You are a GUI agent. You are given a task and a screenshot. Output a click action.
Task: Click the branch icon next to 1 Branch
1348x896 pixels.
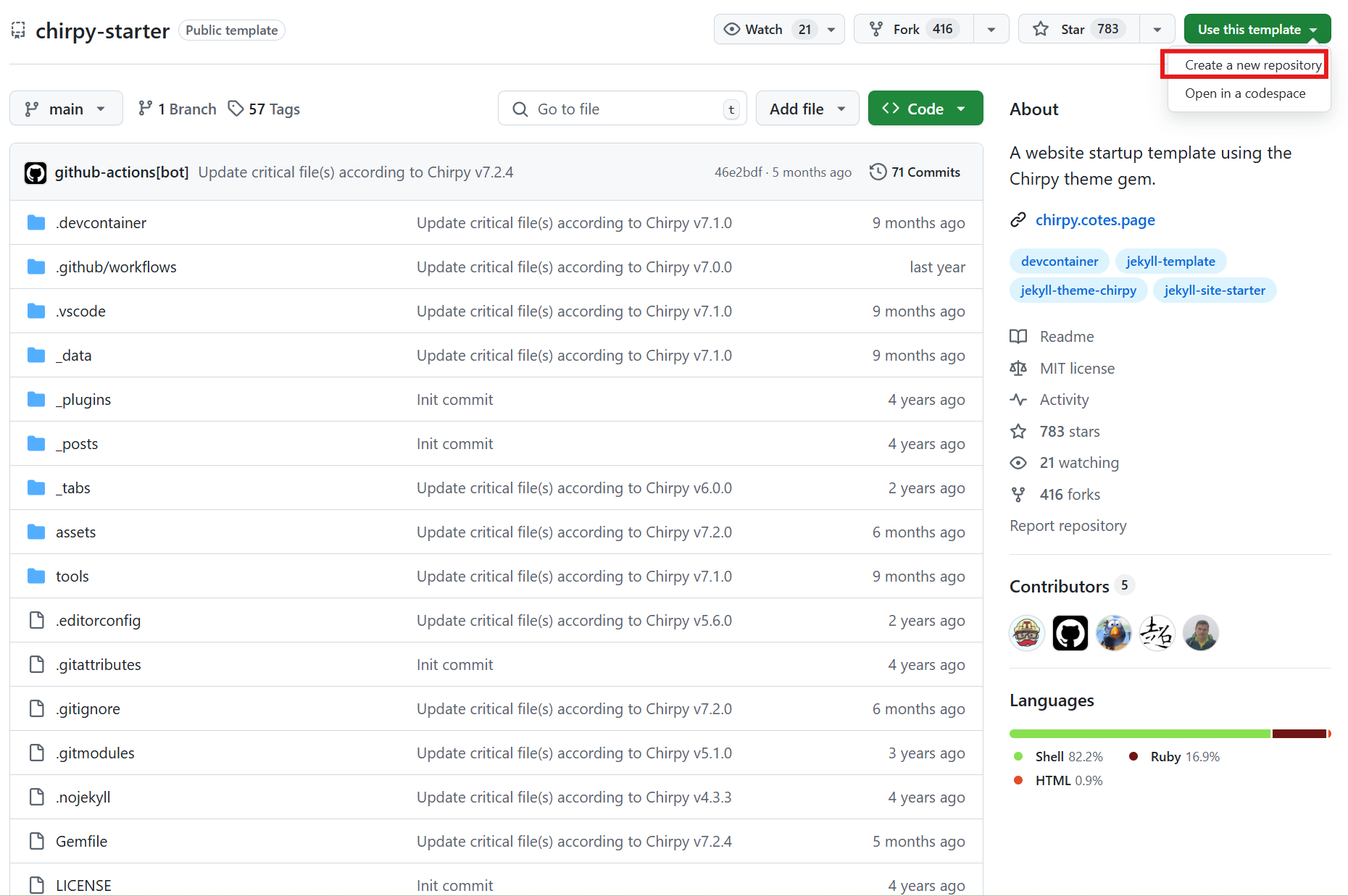point(146,109)
